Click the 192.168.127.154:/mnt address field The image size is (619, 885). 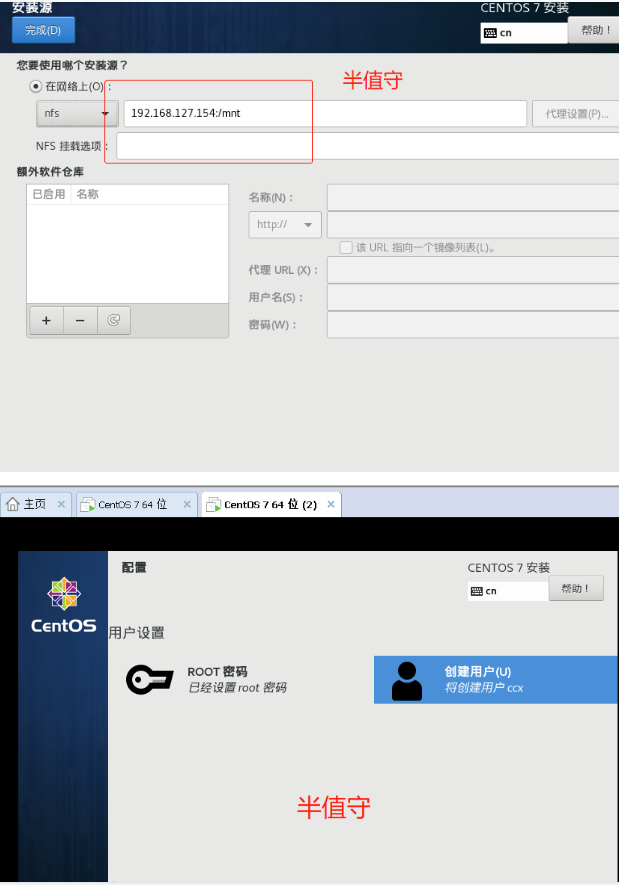coord(325,113)
